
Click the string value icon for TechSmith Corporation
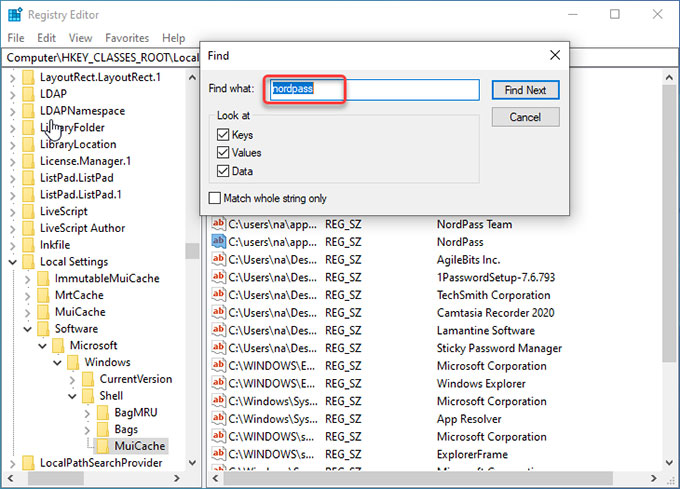point(219,295)
